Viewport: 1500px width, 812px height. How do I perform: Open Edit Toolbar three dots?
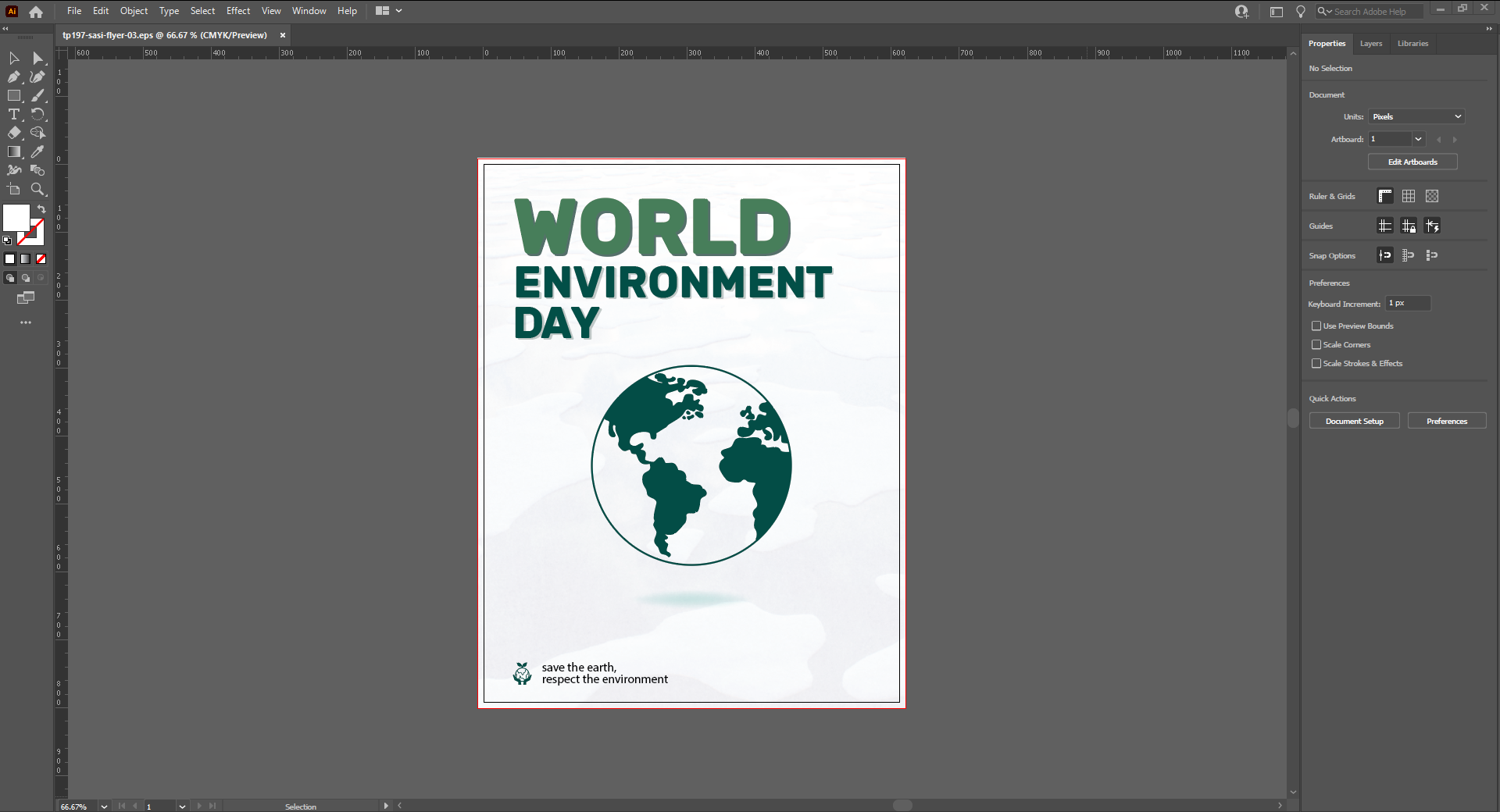pyautogui.click(x=26, y=322)
